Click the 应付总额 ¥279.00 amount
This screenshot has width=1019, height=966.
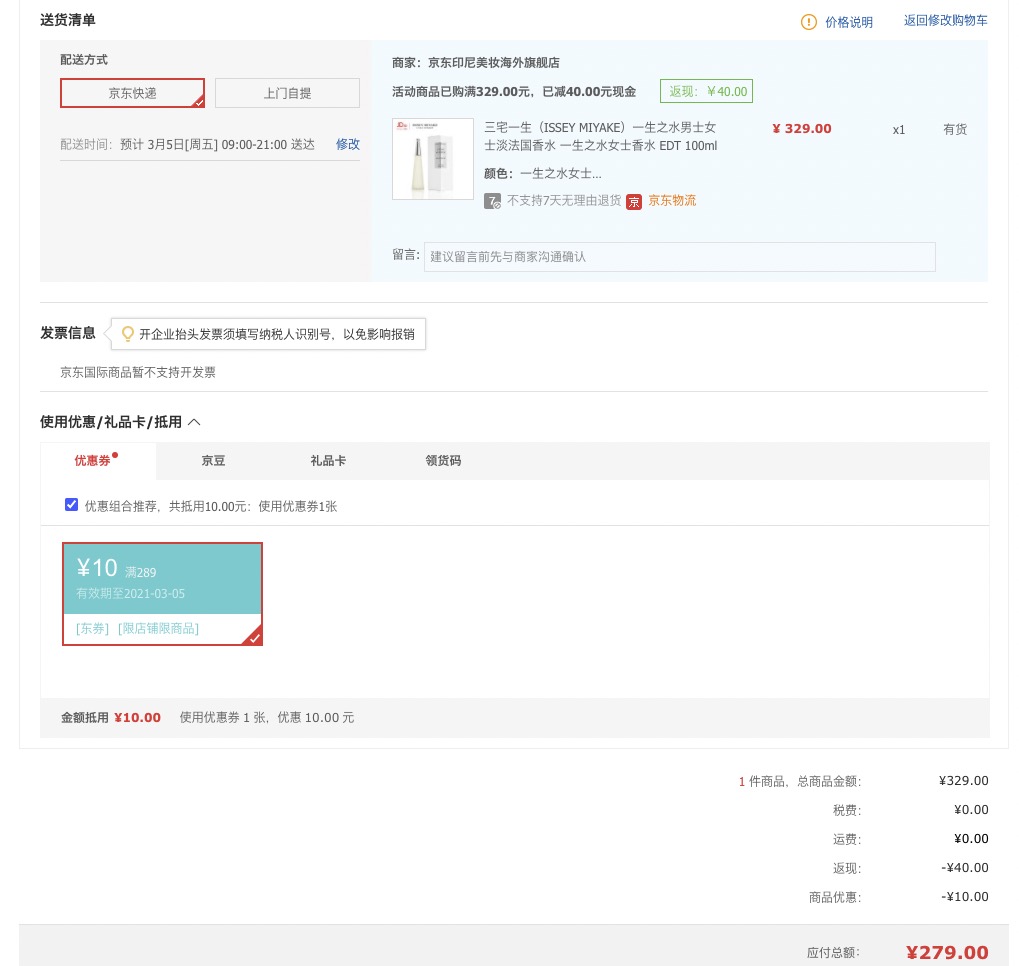[x=947, y=952]
